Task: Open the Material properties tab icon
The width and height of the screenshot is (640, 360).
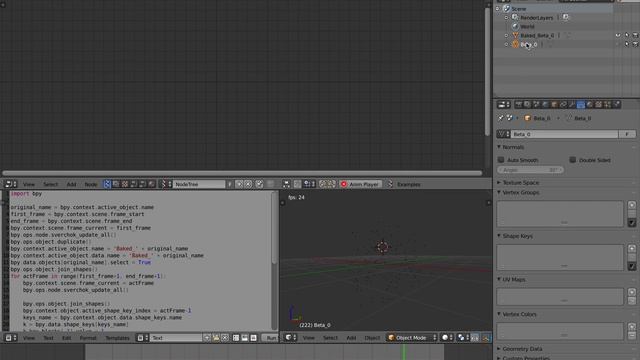Action: click(x=590, y=105)
